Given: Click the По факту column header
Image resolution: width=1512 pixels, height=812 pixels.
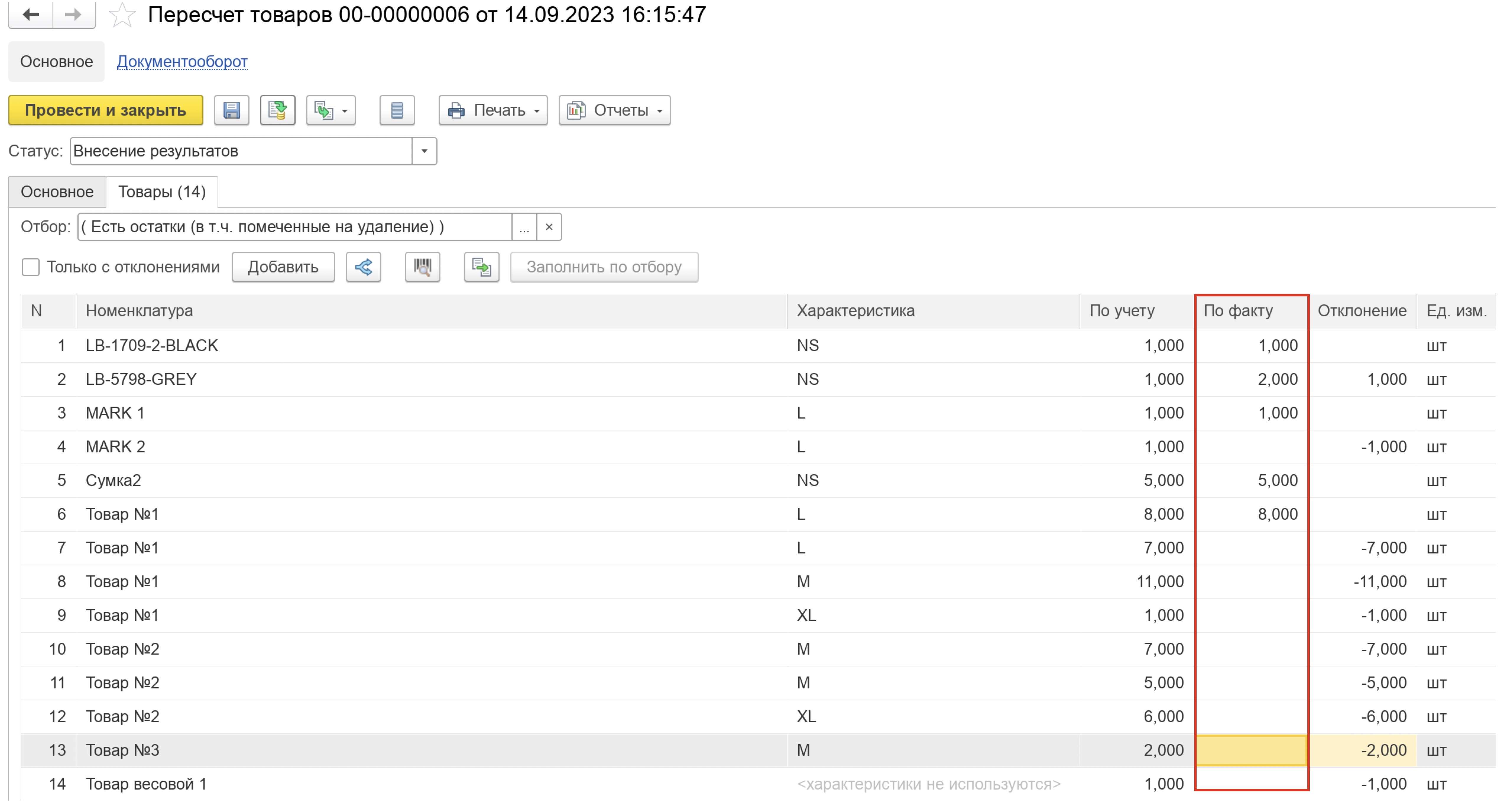Looking at the screenshot, I should (x=1252, y=311).
